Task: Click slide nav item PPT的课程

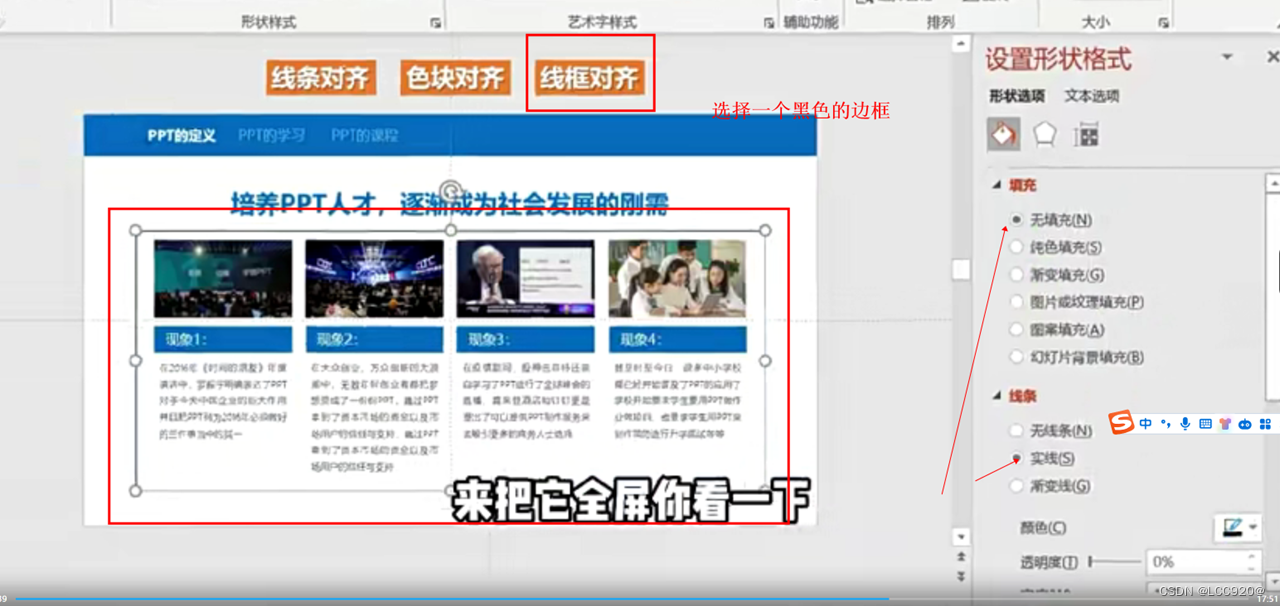Action: coord(365,135)
